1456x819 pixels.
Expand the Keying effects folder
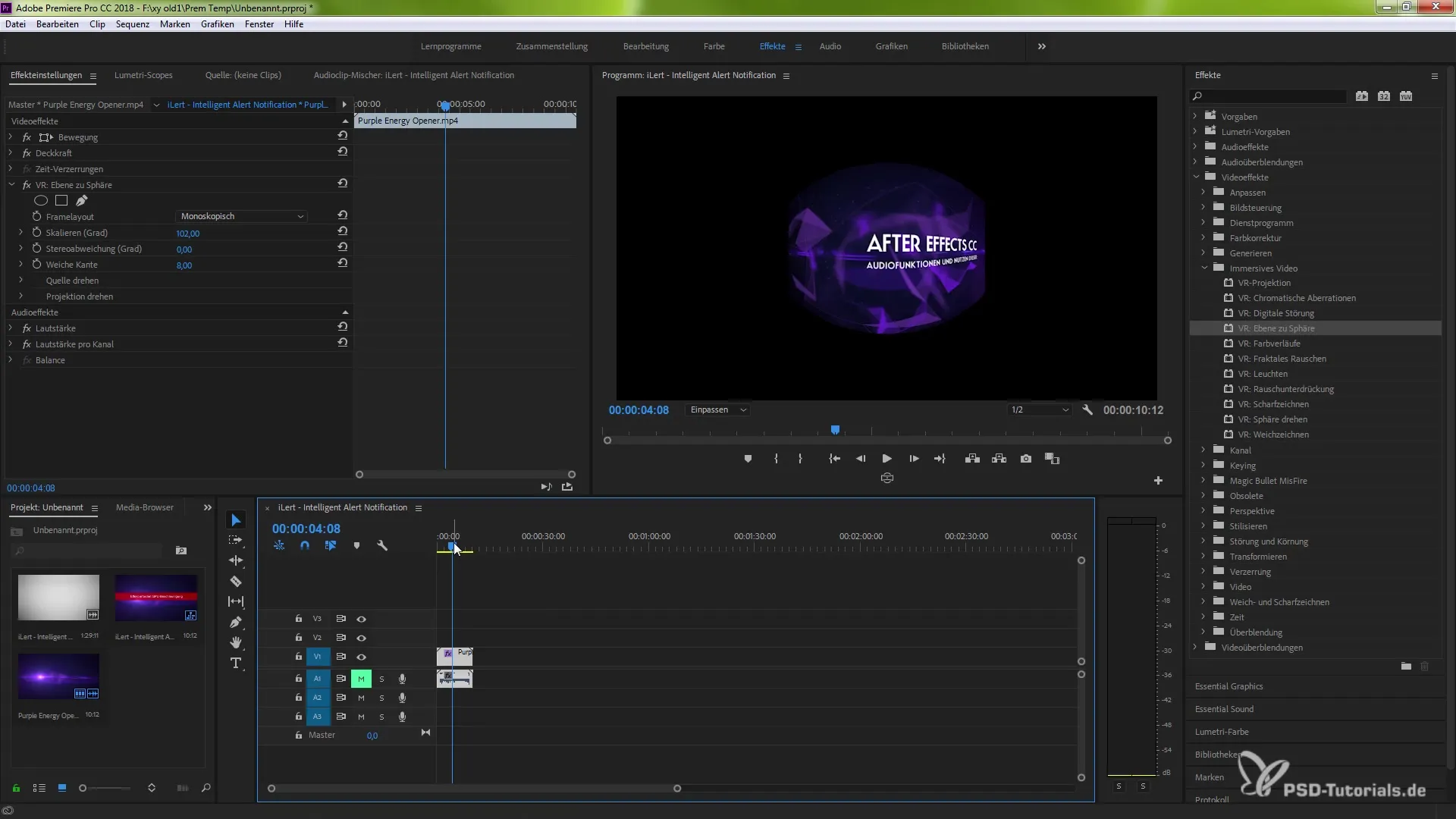(1203, 465)
